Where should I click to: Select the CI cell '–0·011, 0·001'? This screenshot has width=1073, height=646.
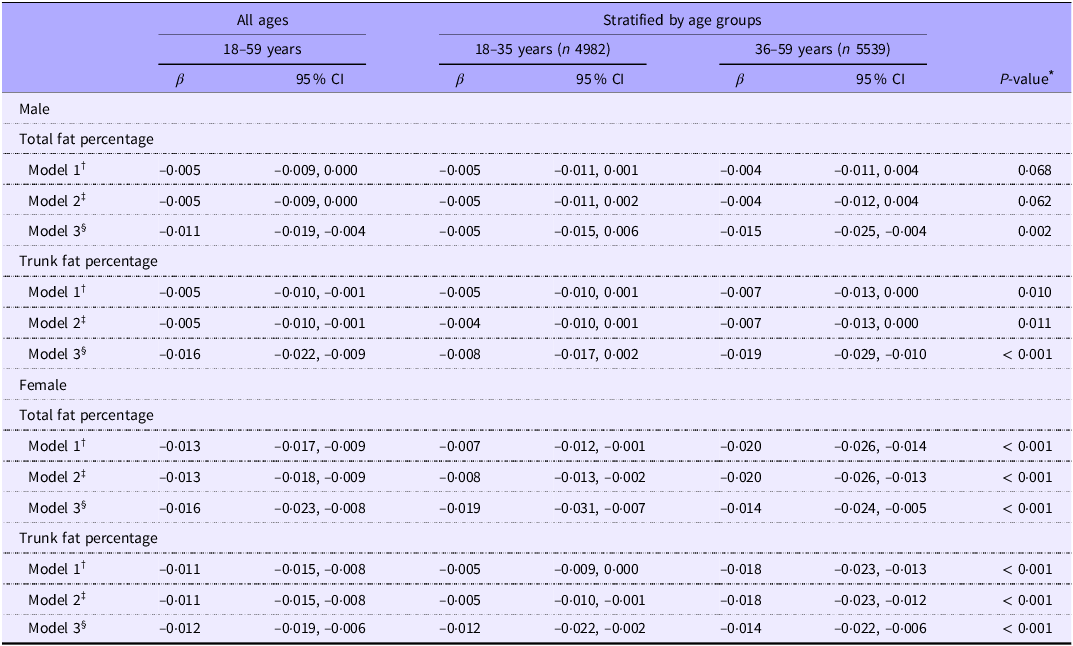[596, 170]
